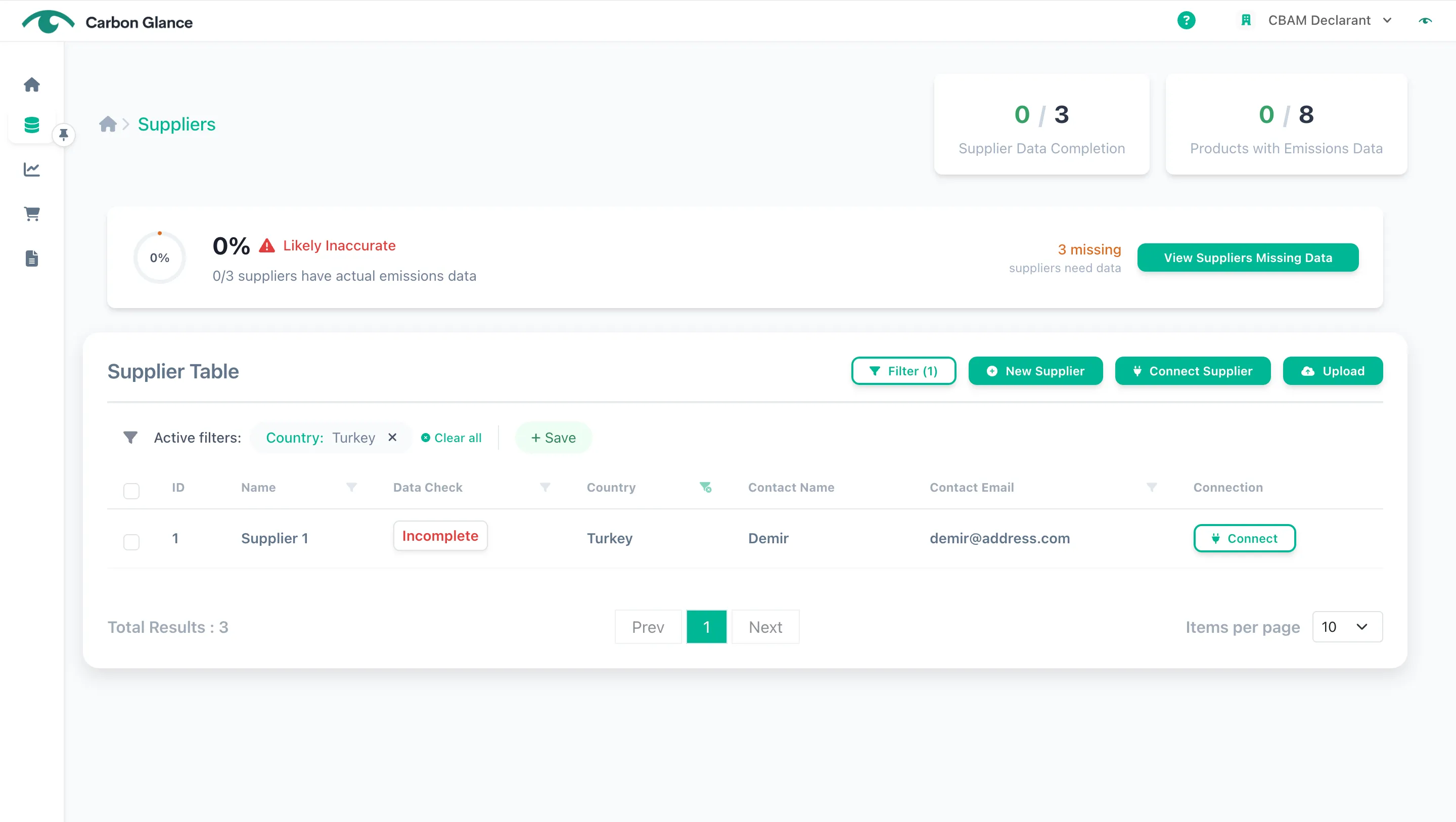
Task: Go to the Prev page
Action: (648, 627)
